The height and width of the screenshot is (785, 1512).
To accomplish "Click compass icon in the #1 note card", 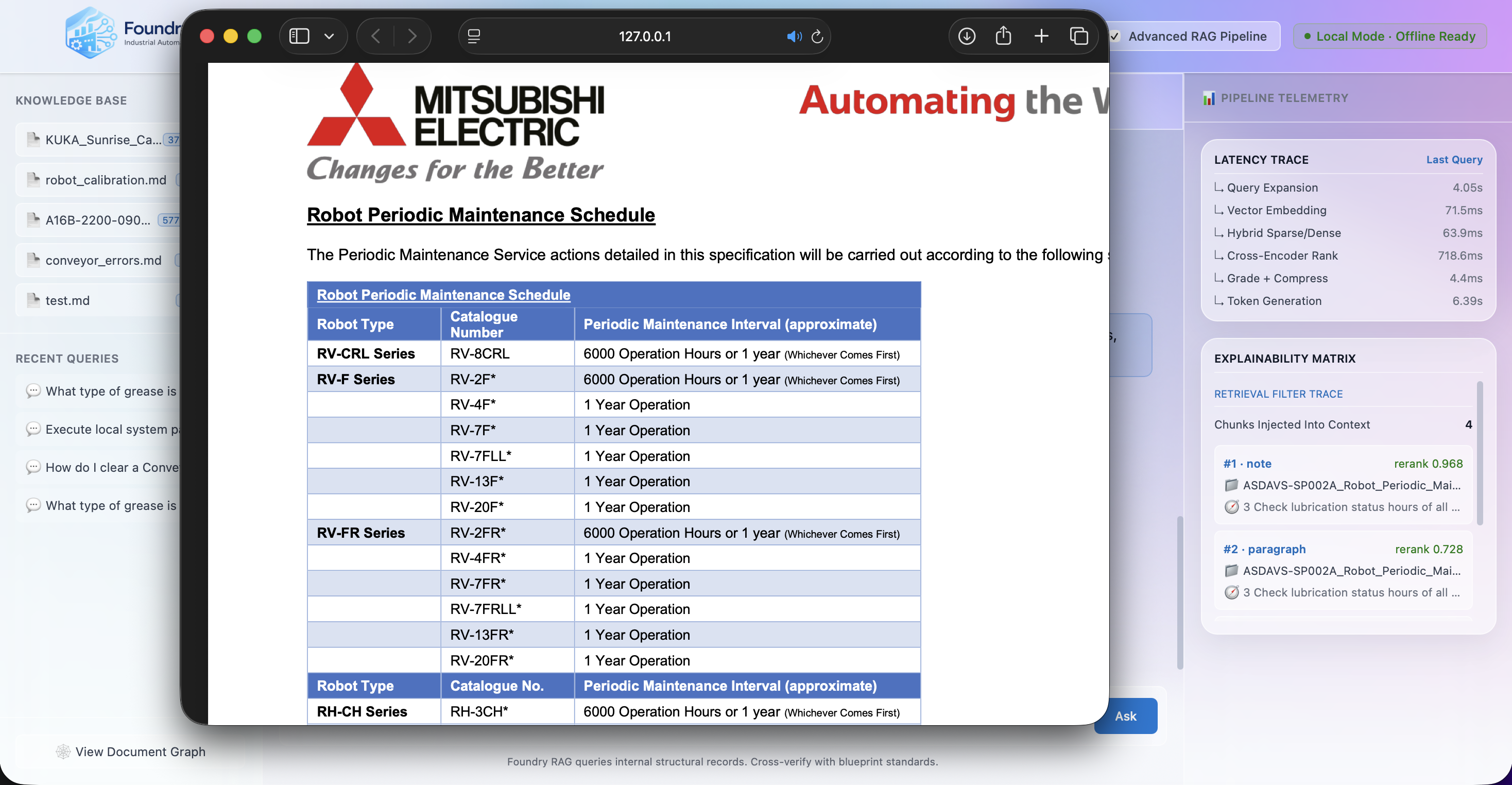I will tap(1231, 507).
